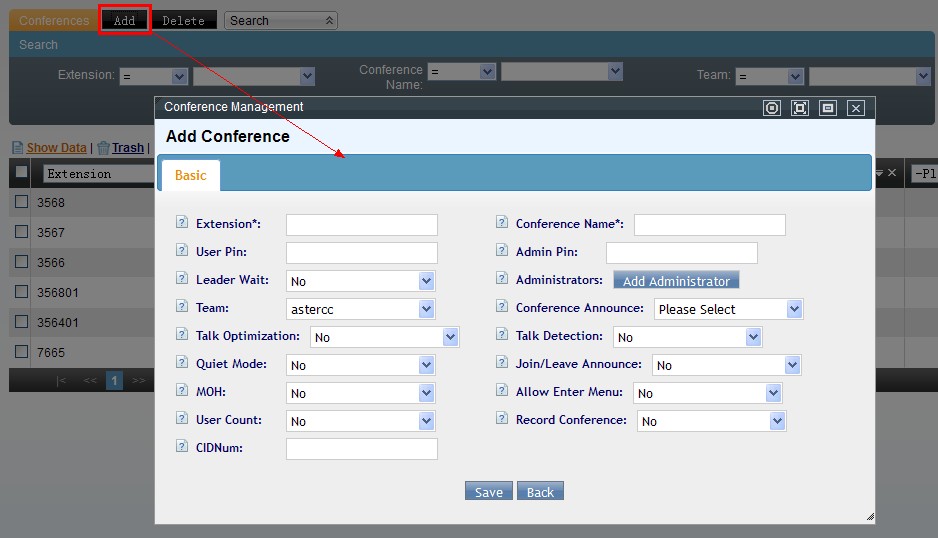Click the Add Administrator button

(676, 281)
